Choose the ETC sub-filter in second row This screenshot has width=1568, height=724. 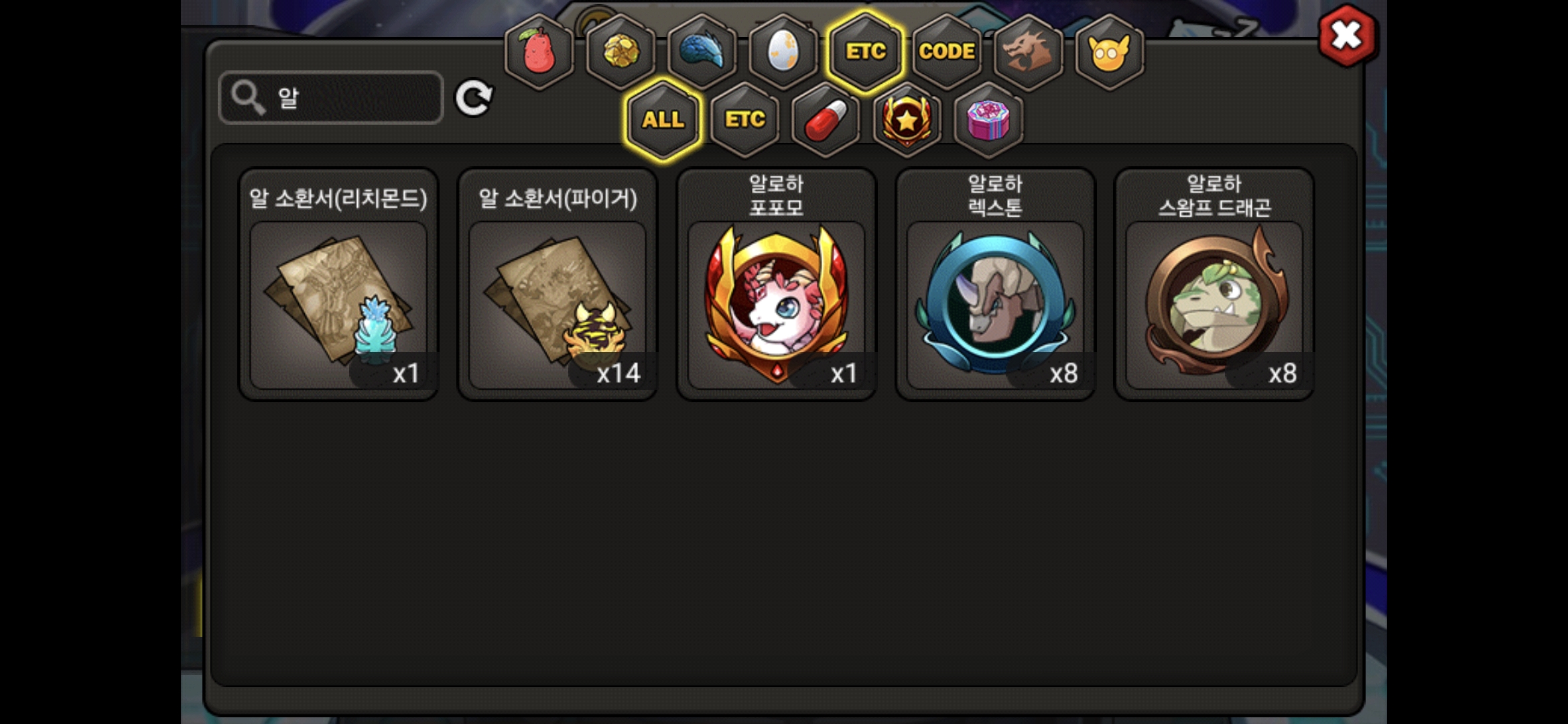(x=745, y=120)
